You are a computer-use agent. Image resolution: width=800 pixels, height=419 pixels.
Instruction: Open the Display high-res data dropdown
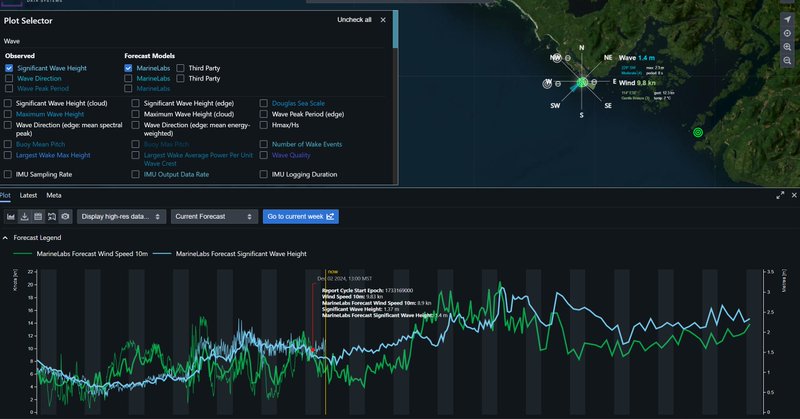(x=121, y=216)
